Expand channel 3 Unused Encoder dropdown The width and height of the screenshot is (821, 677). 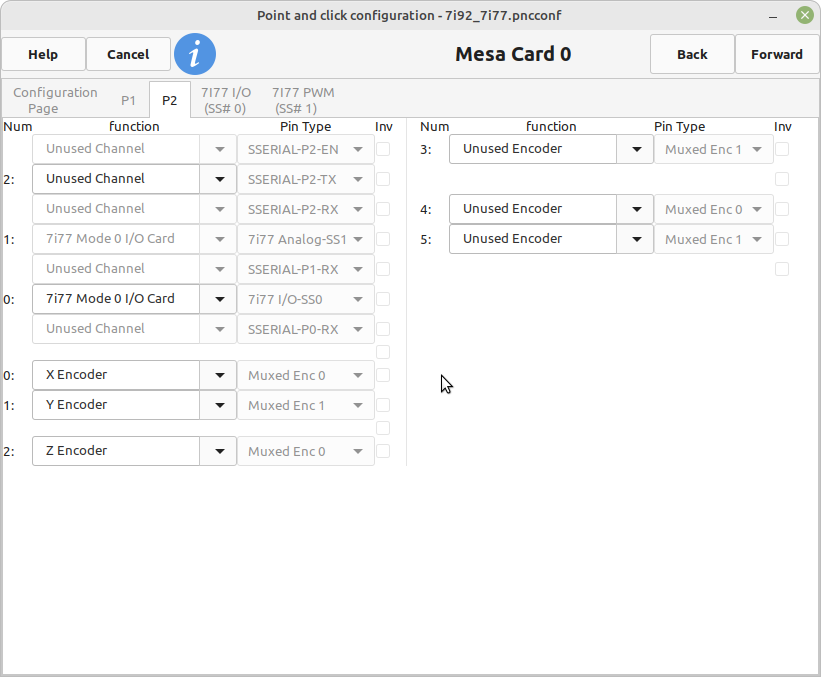click(635, 149)
